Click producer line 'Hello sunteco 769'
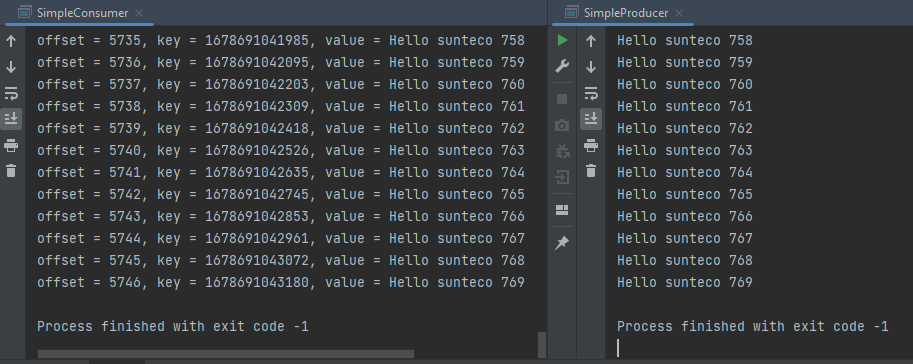The height and width of the screenshot is (364, 913). pos(685,282)
